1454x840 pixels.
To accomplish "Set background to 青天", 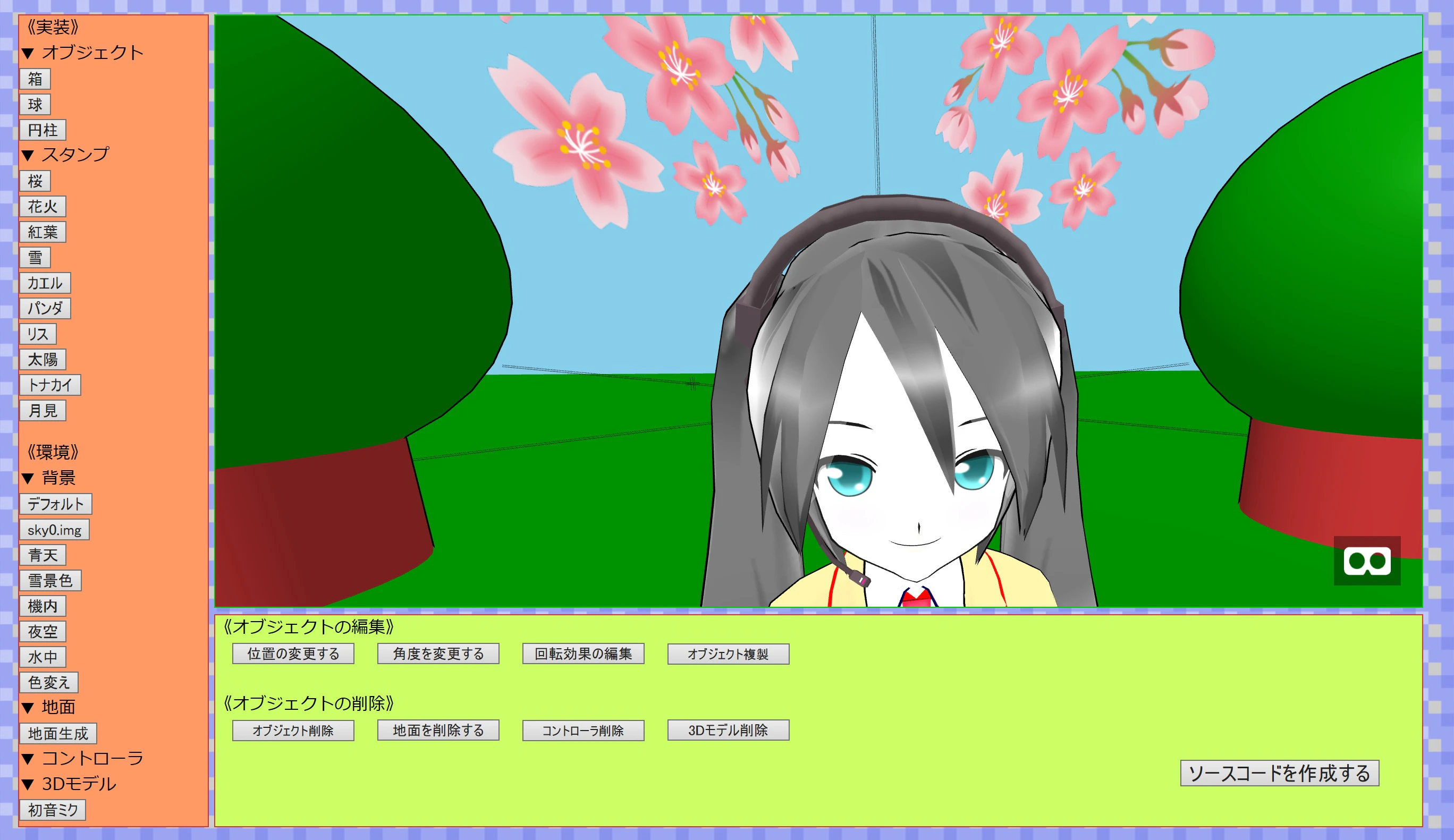I will 43,555.
